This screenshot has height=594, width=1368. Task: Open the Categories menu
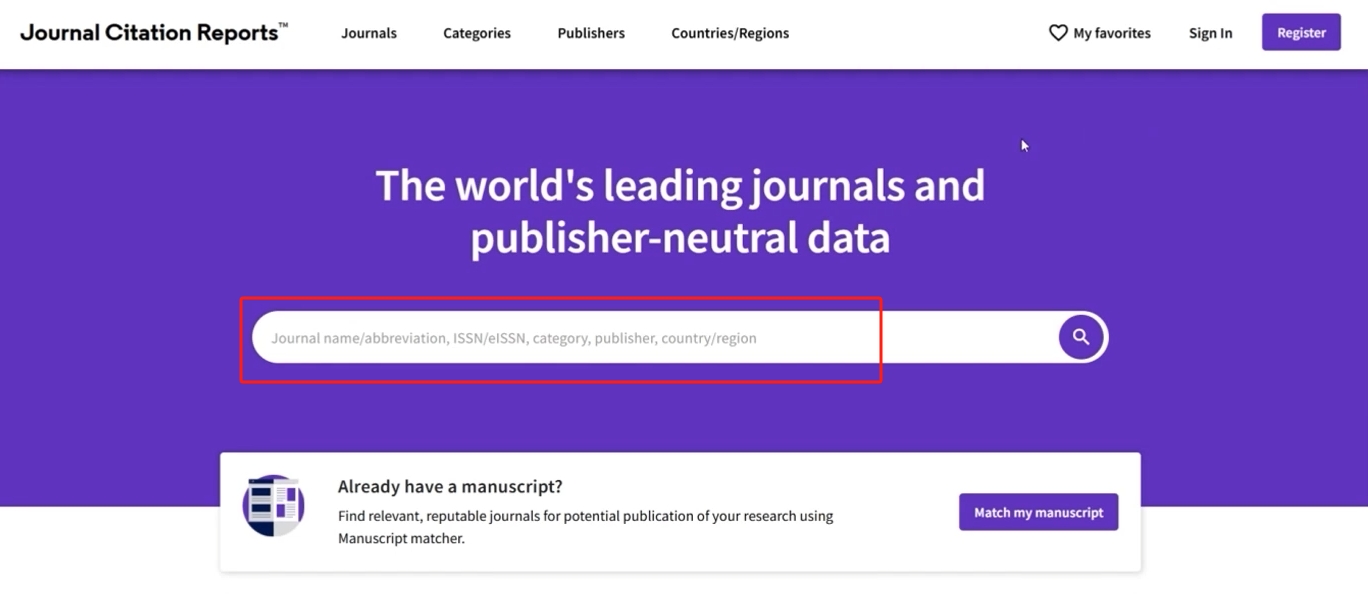point(477,33)
